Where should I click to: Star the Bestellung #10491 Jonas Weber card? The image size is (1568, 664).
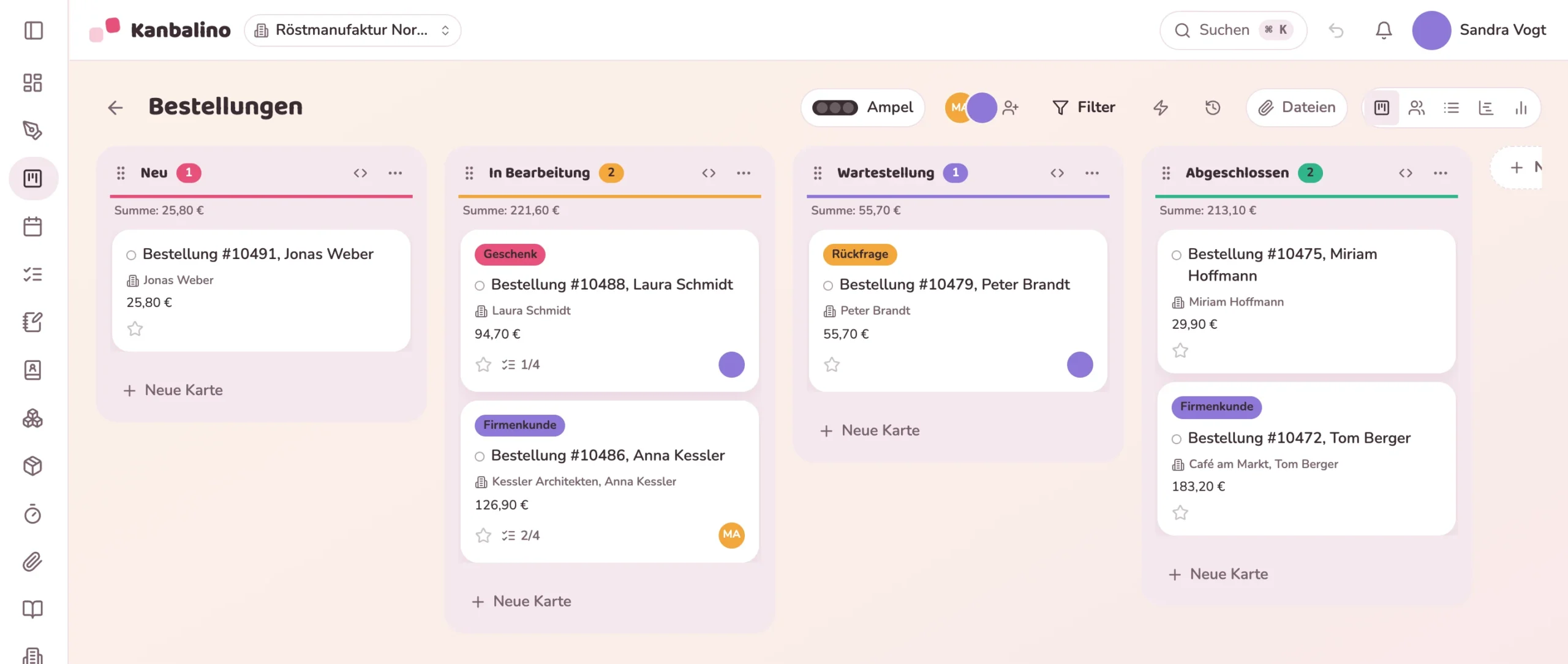(135, 329)
